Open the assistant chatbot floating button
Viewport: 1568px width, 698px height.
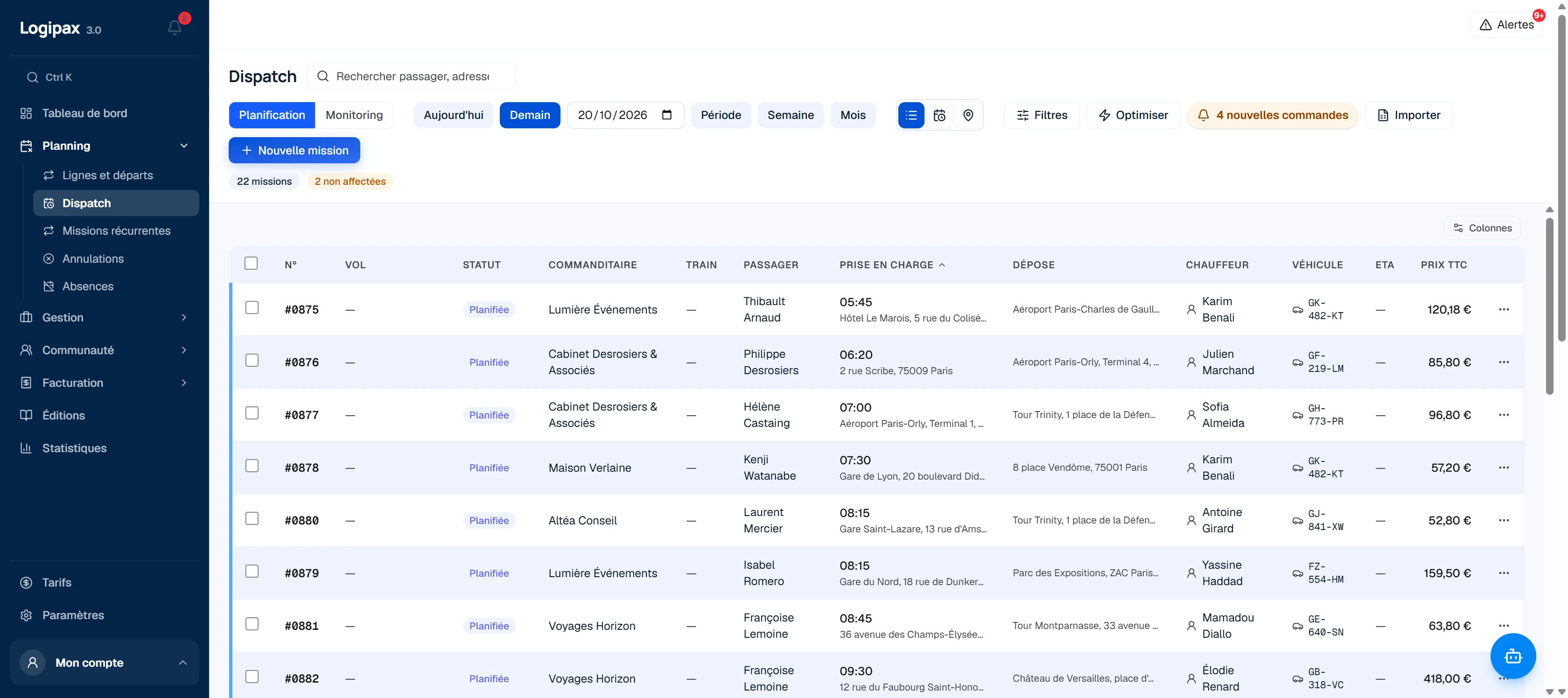1512,656
